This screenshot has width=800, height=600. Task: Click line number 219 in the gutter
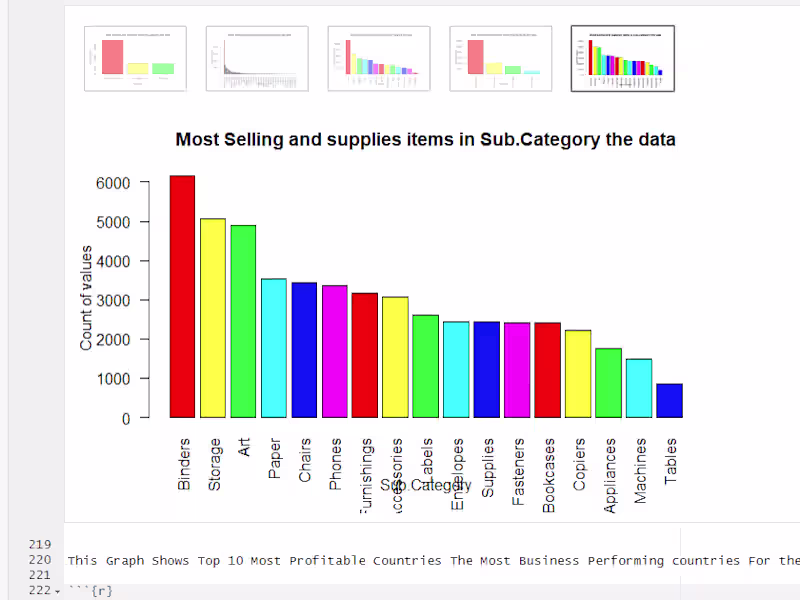pos(40,544)
